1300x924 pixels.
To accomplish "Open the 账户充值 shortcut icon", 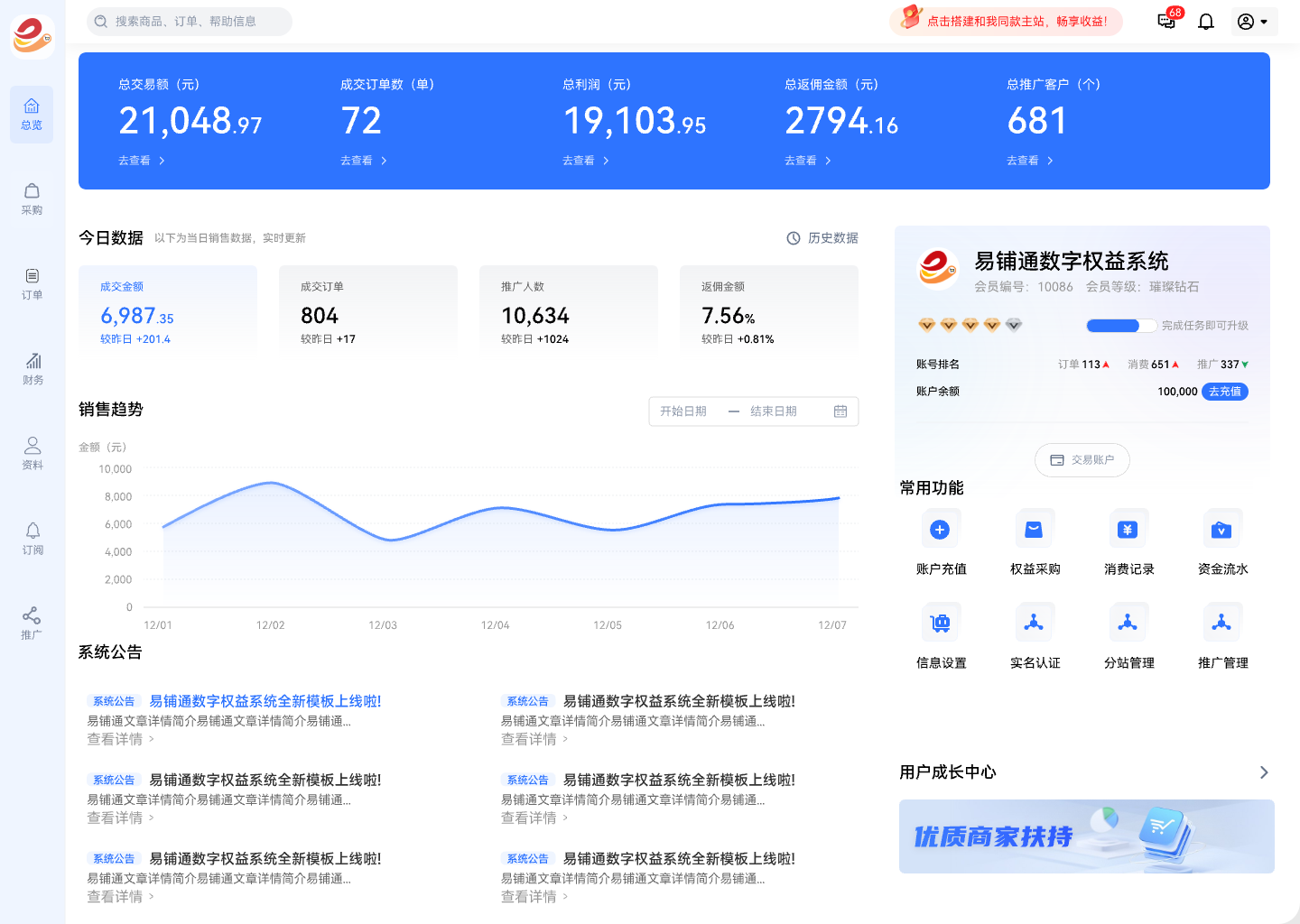I will coord(940,530).
